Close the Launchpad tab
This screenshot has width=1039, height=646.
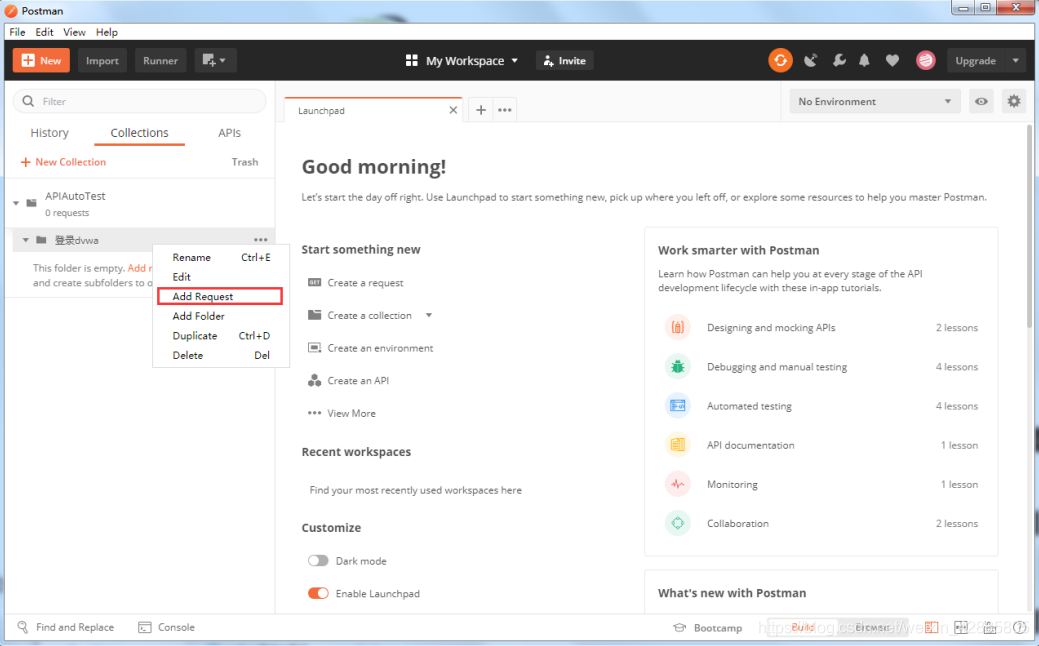(453, 110)
